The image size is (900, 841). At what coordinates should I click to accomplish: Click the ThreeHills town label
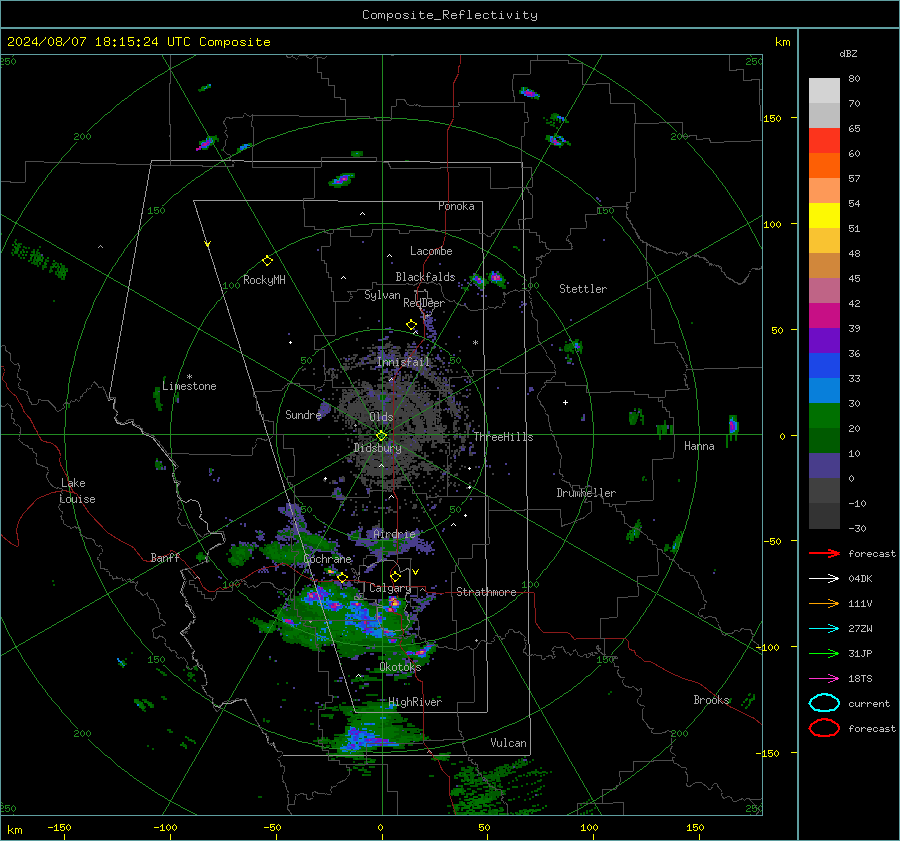[x=503, y=437]
